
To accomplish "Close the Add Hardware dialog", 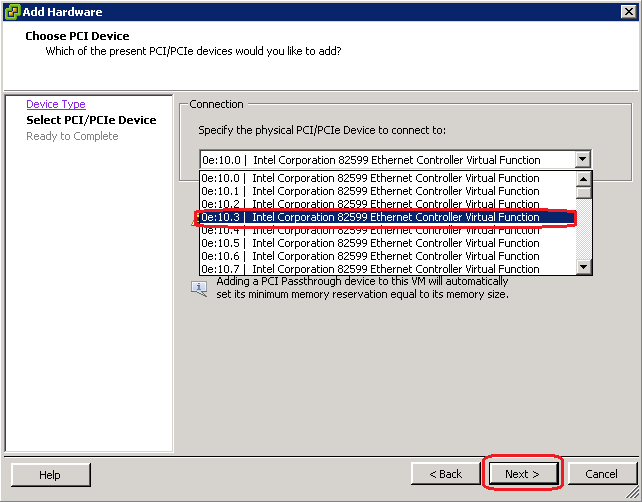I will coord(628,11).
